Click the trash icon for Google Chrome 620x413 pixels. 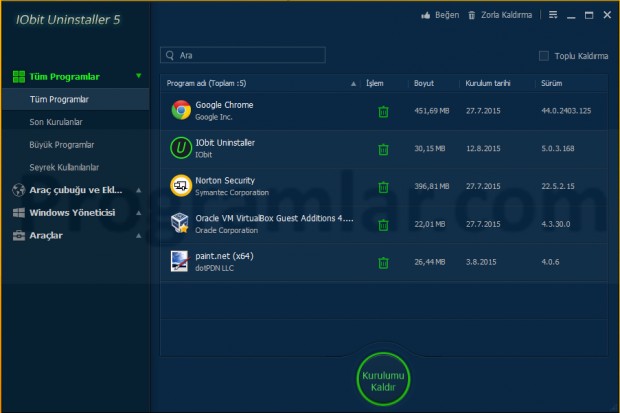tap(383, 112)
